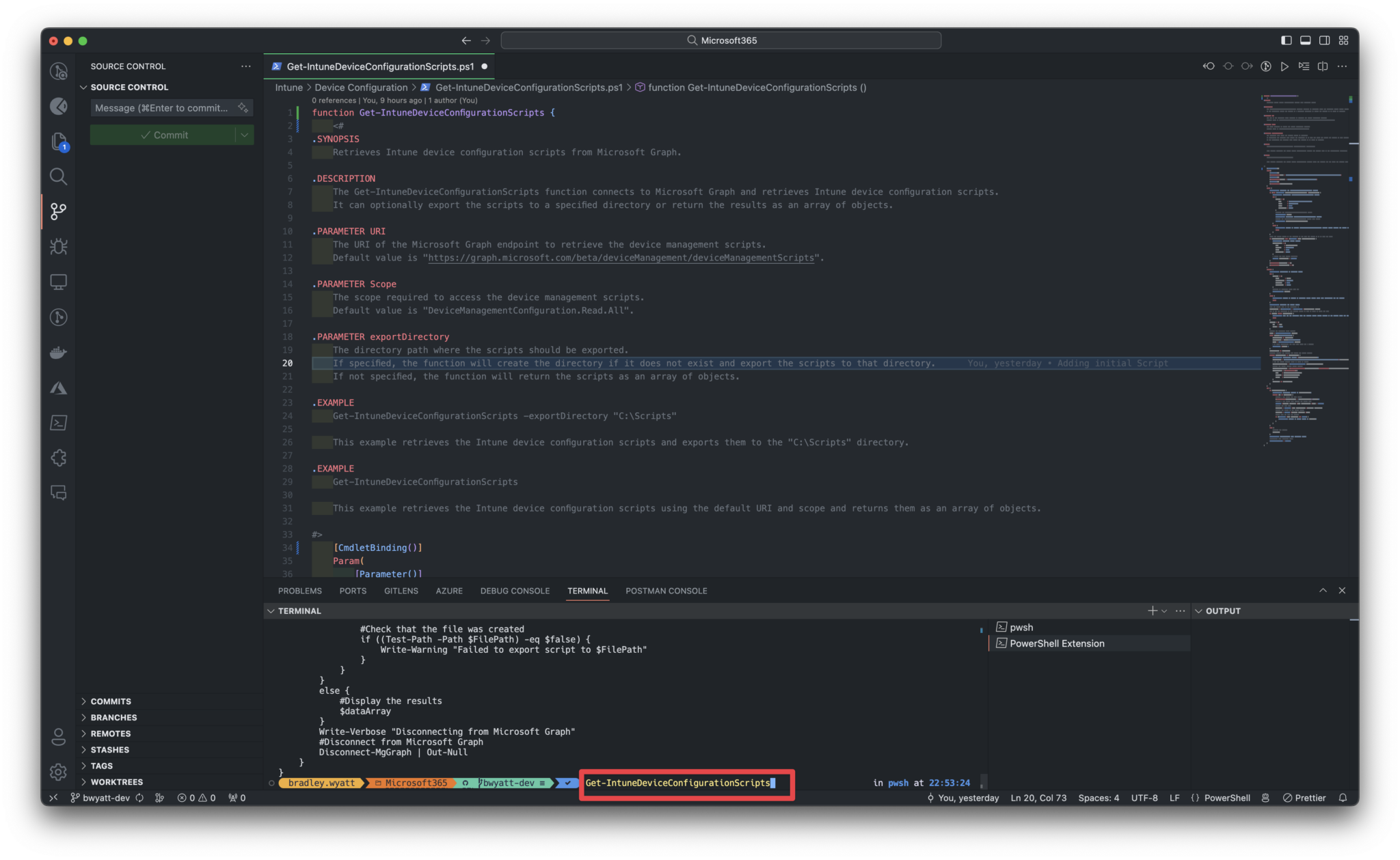Open the Azure icon in activity bar
This screenshot has height=860, width=1400.
click(59, 388)
